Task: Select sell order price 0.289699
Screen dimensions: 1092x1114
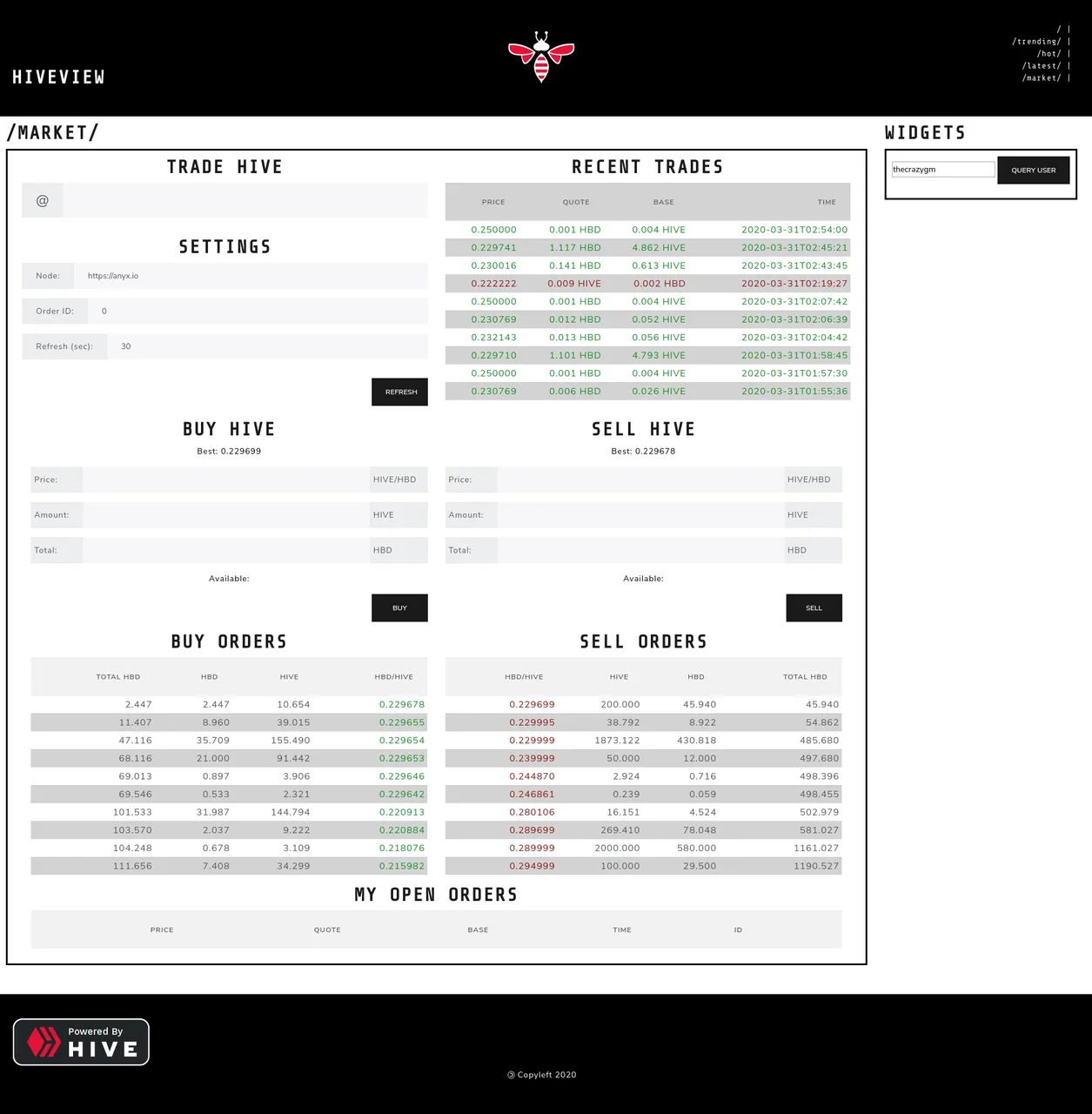Action: (532, 830)
